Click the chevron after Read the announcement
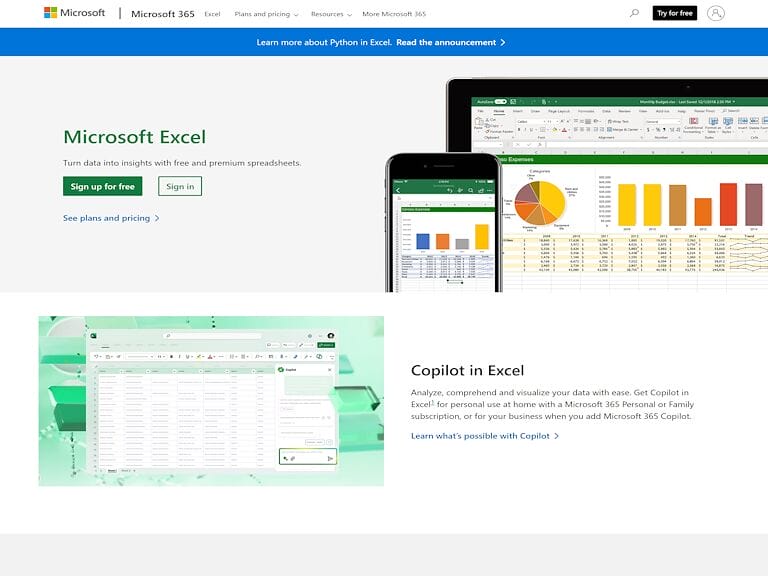 (503, 43)
